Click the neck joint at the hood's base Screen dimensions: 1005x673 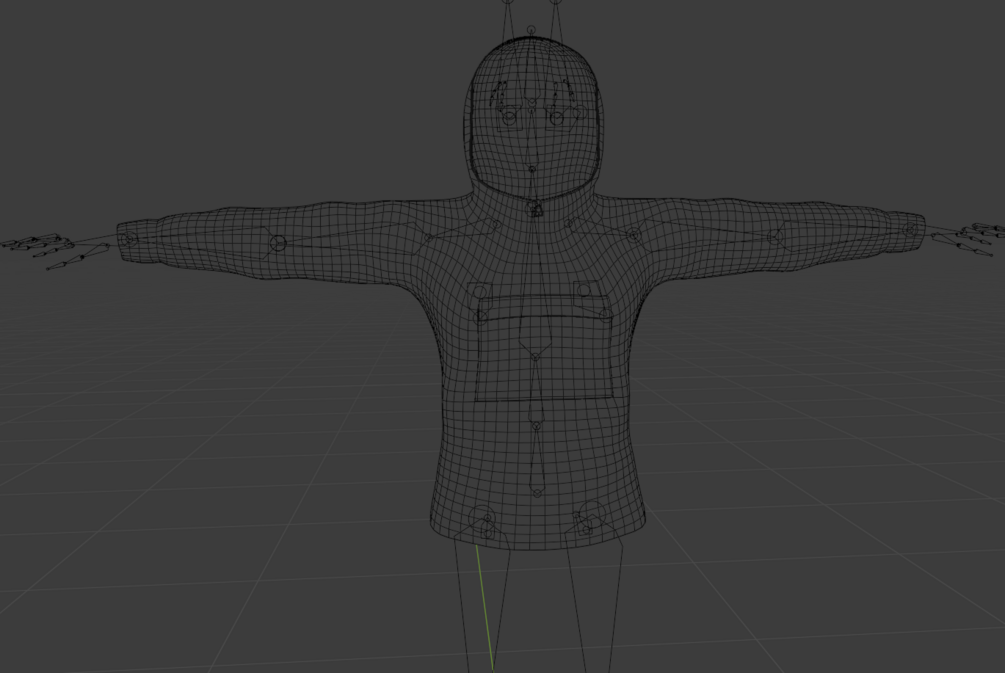pos(535,209)
